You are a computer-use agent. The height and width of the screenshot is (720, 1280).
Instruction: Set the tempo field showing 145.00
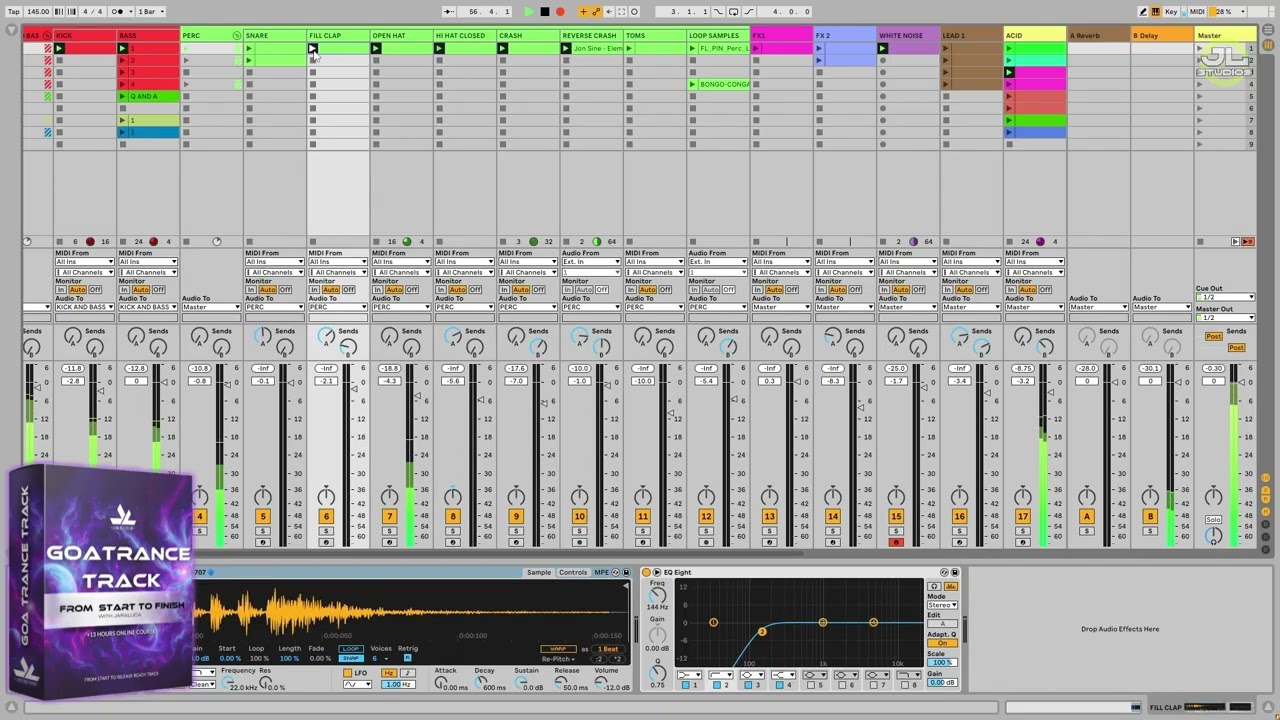click(x=37, y=12)
